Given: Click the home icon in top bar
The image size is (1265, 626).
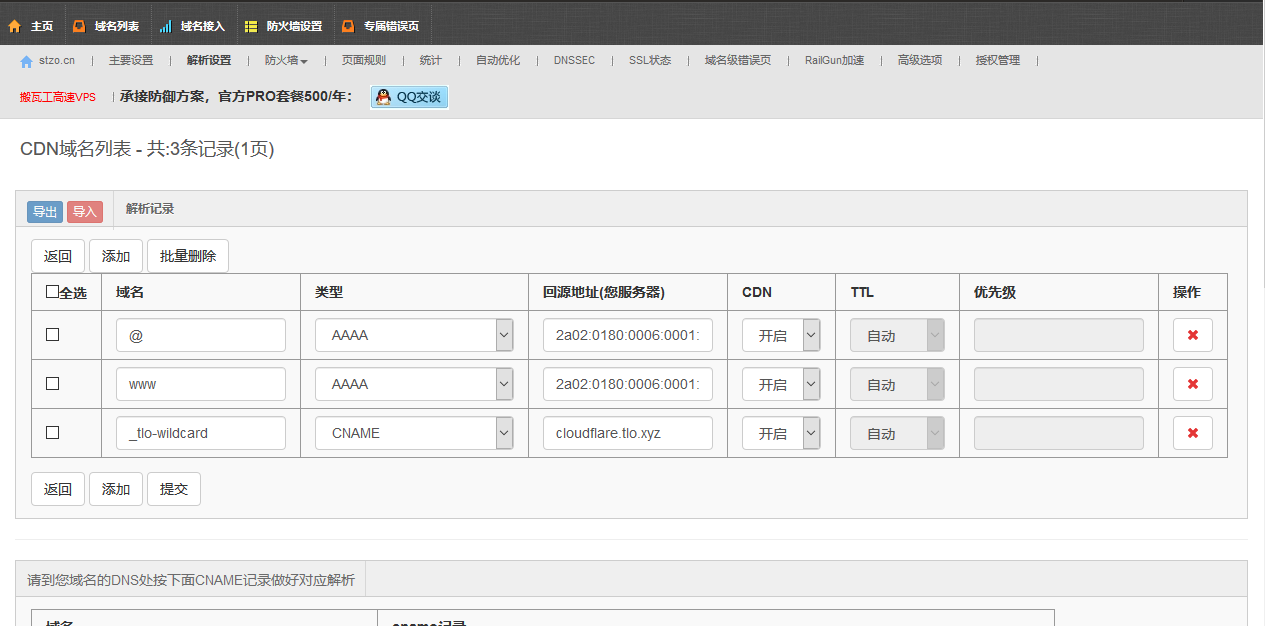Looking at the screenshot, I should 15,26.
